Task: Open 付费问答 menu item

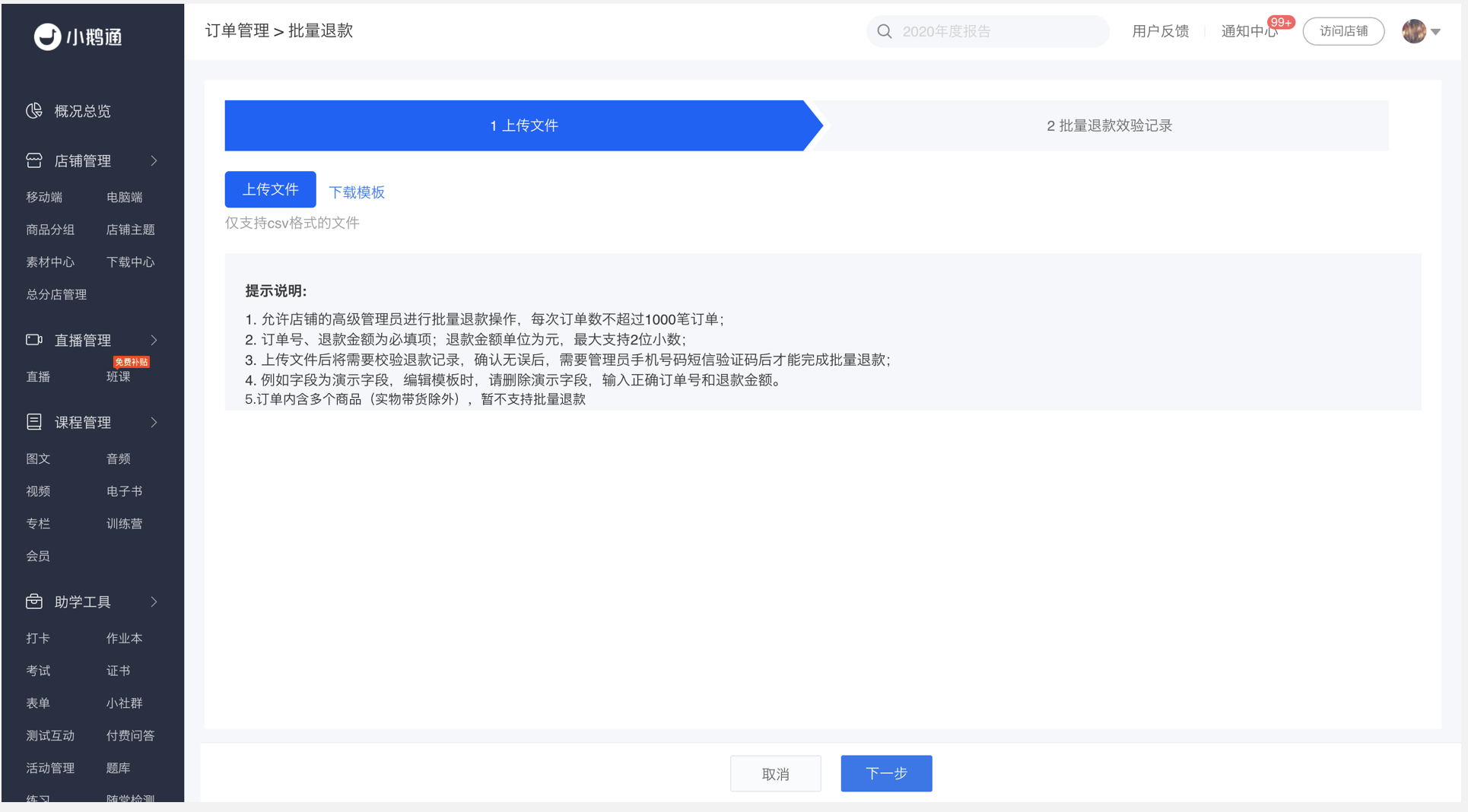Action: 131,736
